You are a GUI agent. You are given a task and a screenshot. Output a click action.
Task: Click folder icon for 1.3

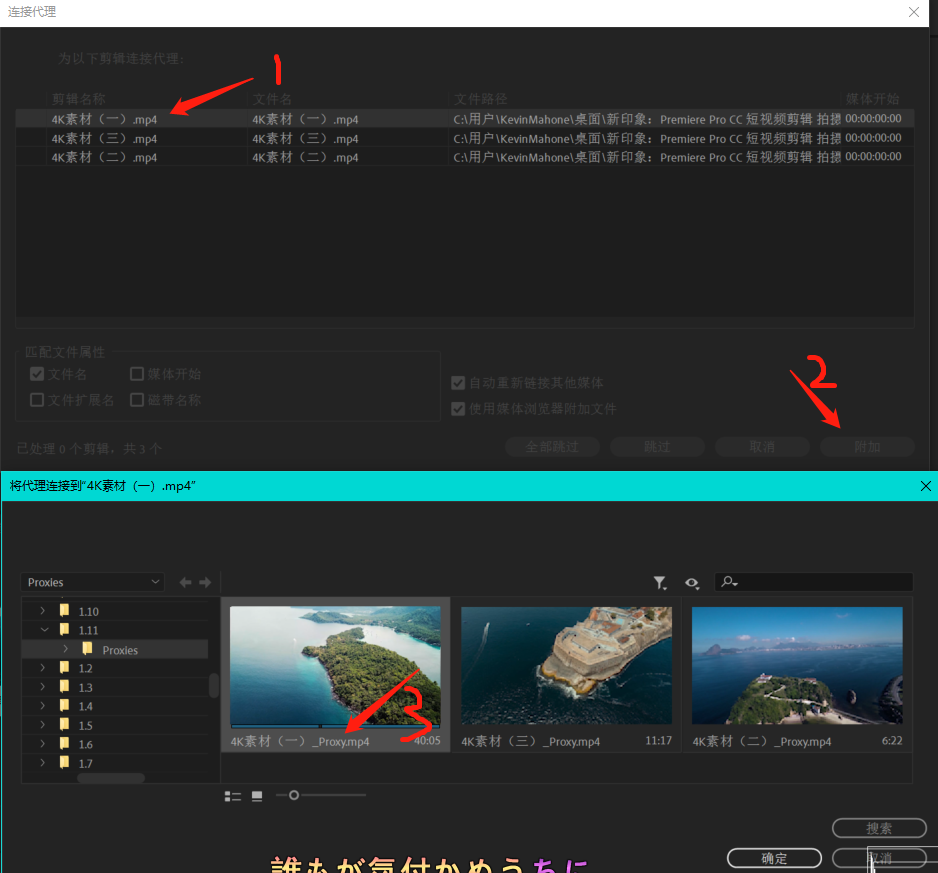[65, 686]
